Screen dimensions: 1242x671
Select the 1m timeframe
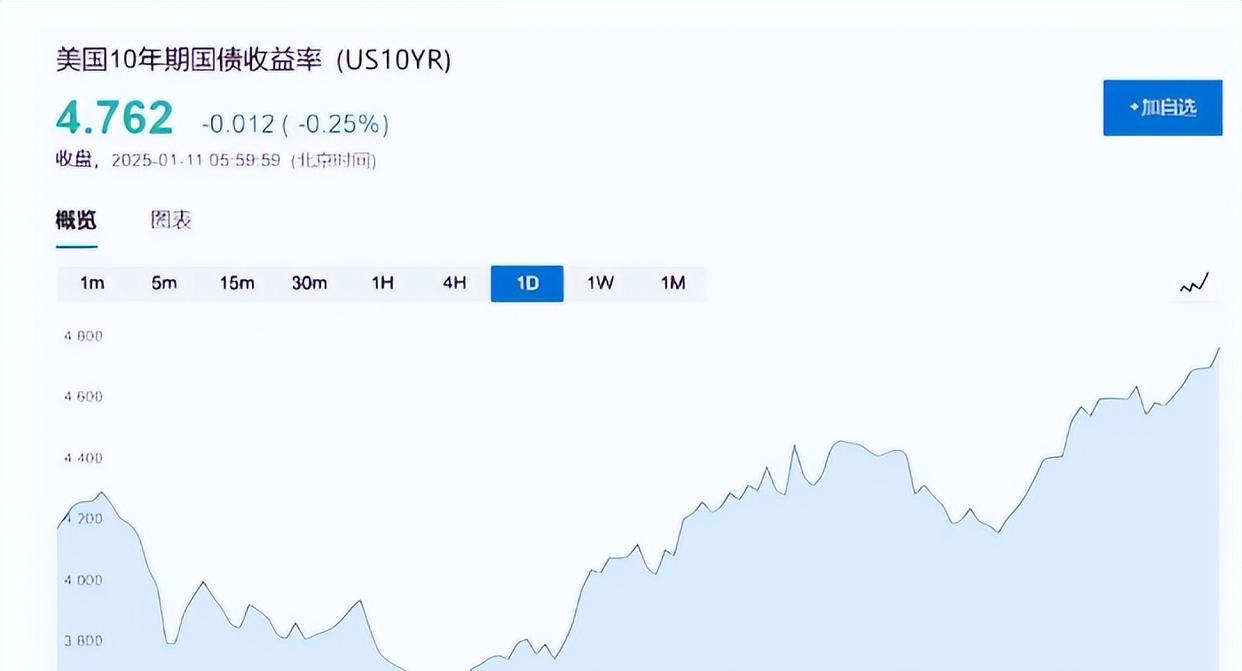(92, 283)
